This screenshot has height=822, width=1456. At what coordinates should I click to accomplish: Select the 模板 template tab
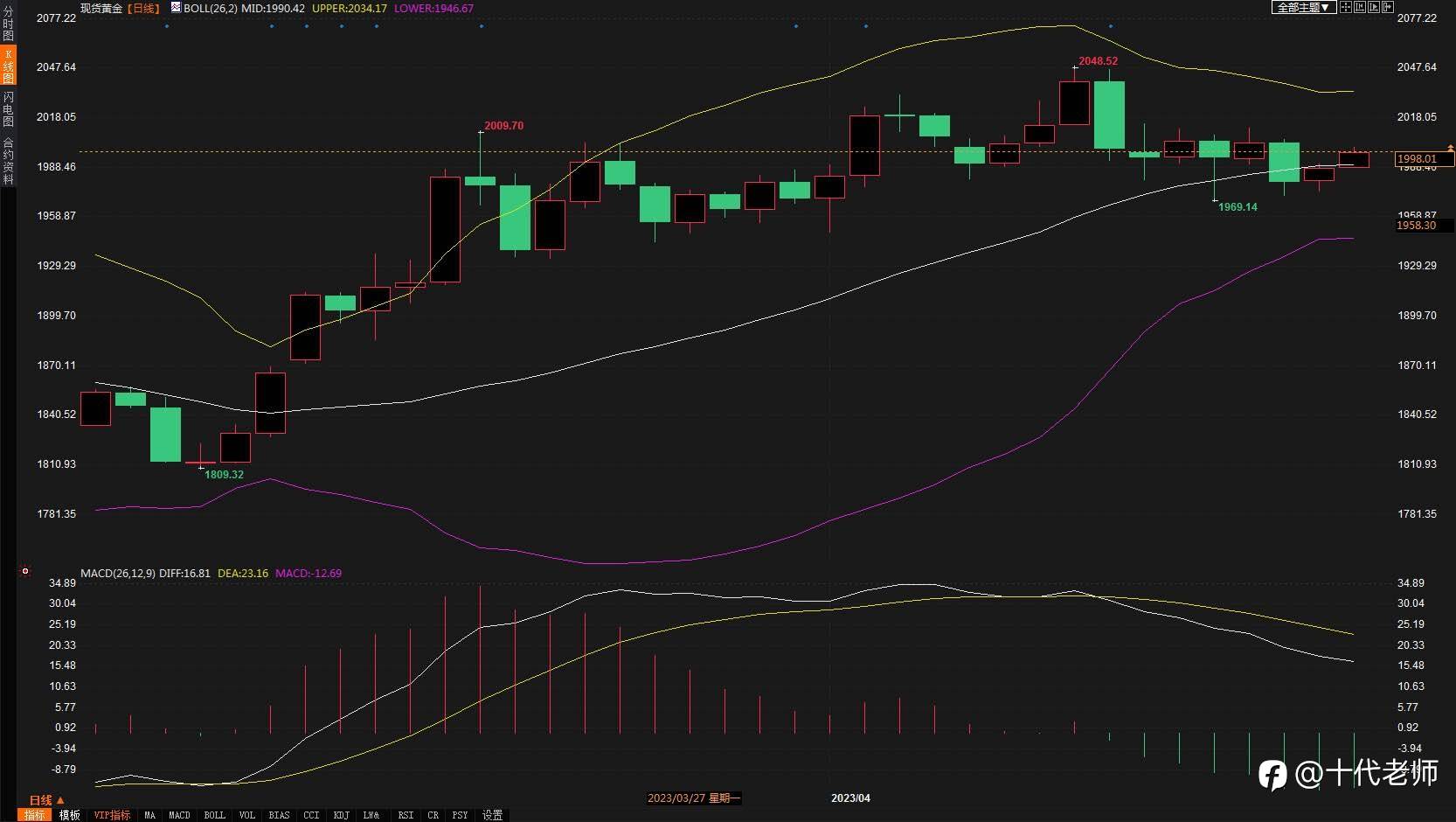[x=70, y=815]
